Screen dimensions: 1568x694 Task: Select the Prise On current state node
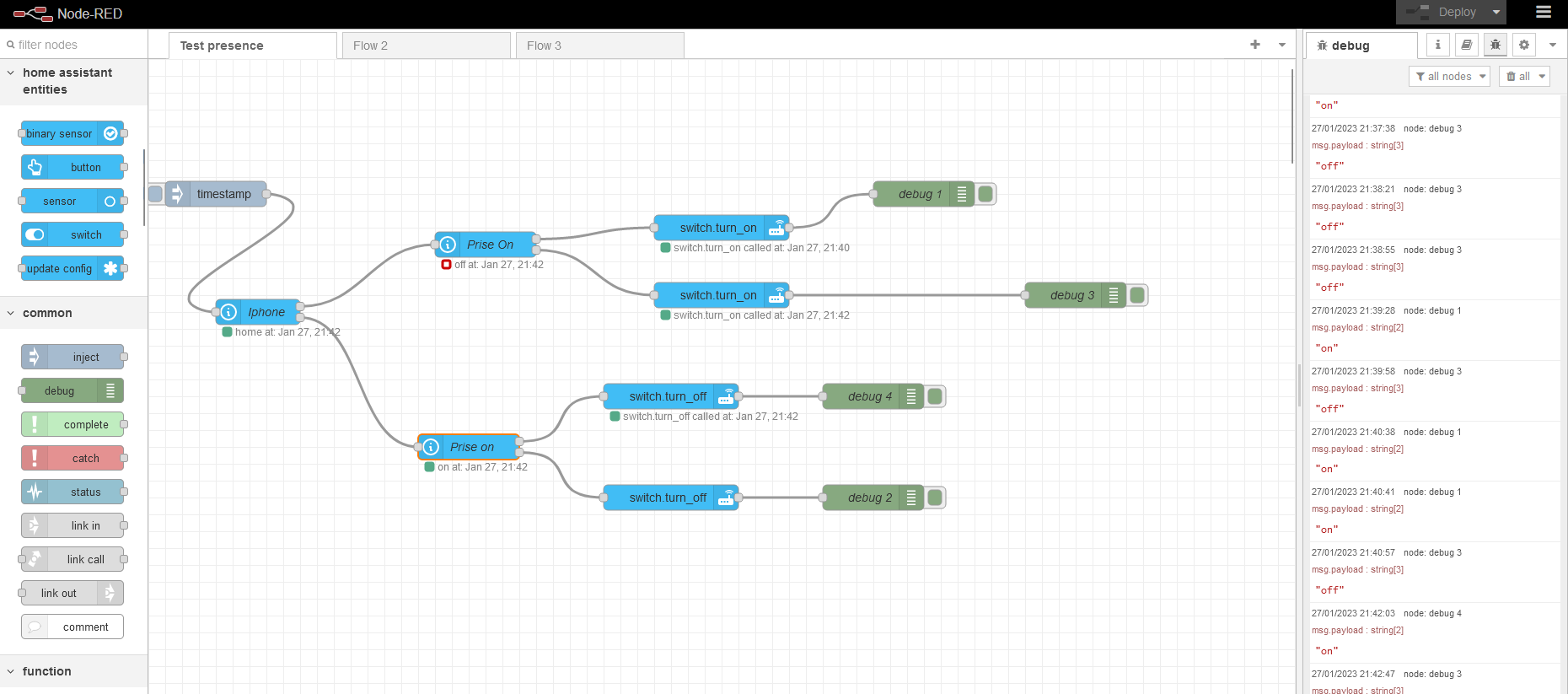point(489,245)
